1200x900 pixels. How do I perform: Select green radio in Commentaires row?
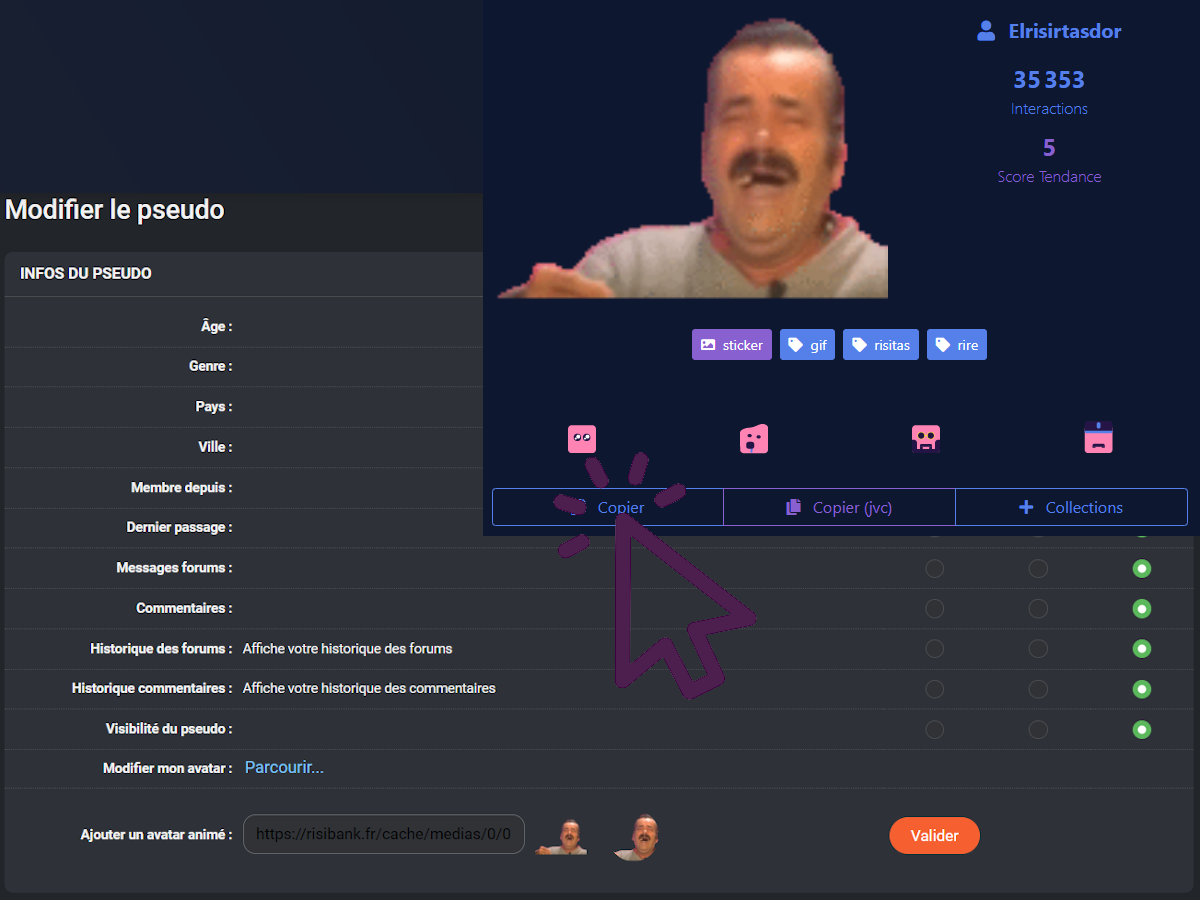coord(1142,609)
